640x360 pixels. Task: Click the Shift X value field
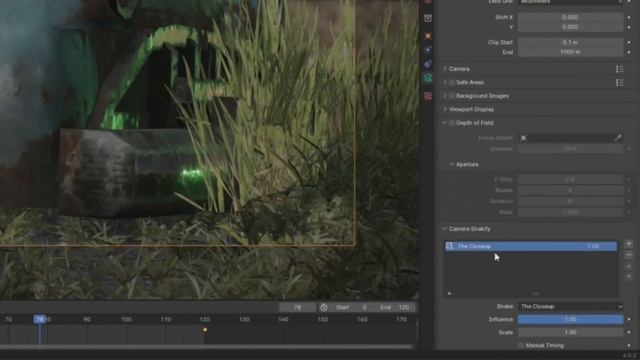(x=571, y=18)
